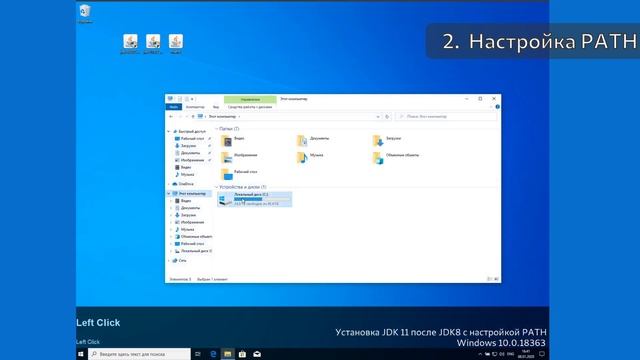Open the Средства работы с дисками tab
The image size is (640, 360).
click(x=250, y=107)
